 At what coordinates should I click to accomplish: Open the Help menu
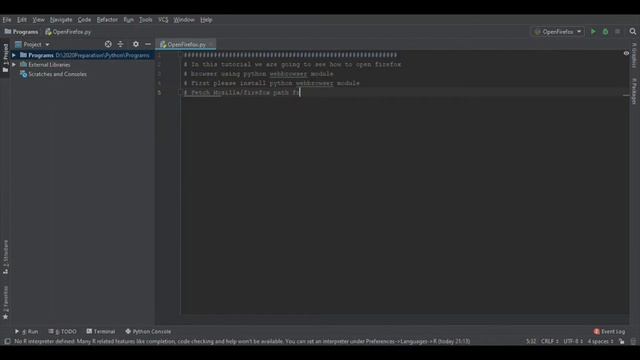(206, 20)
